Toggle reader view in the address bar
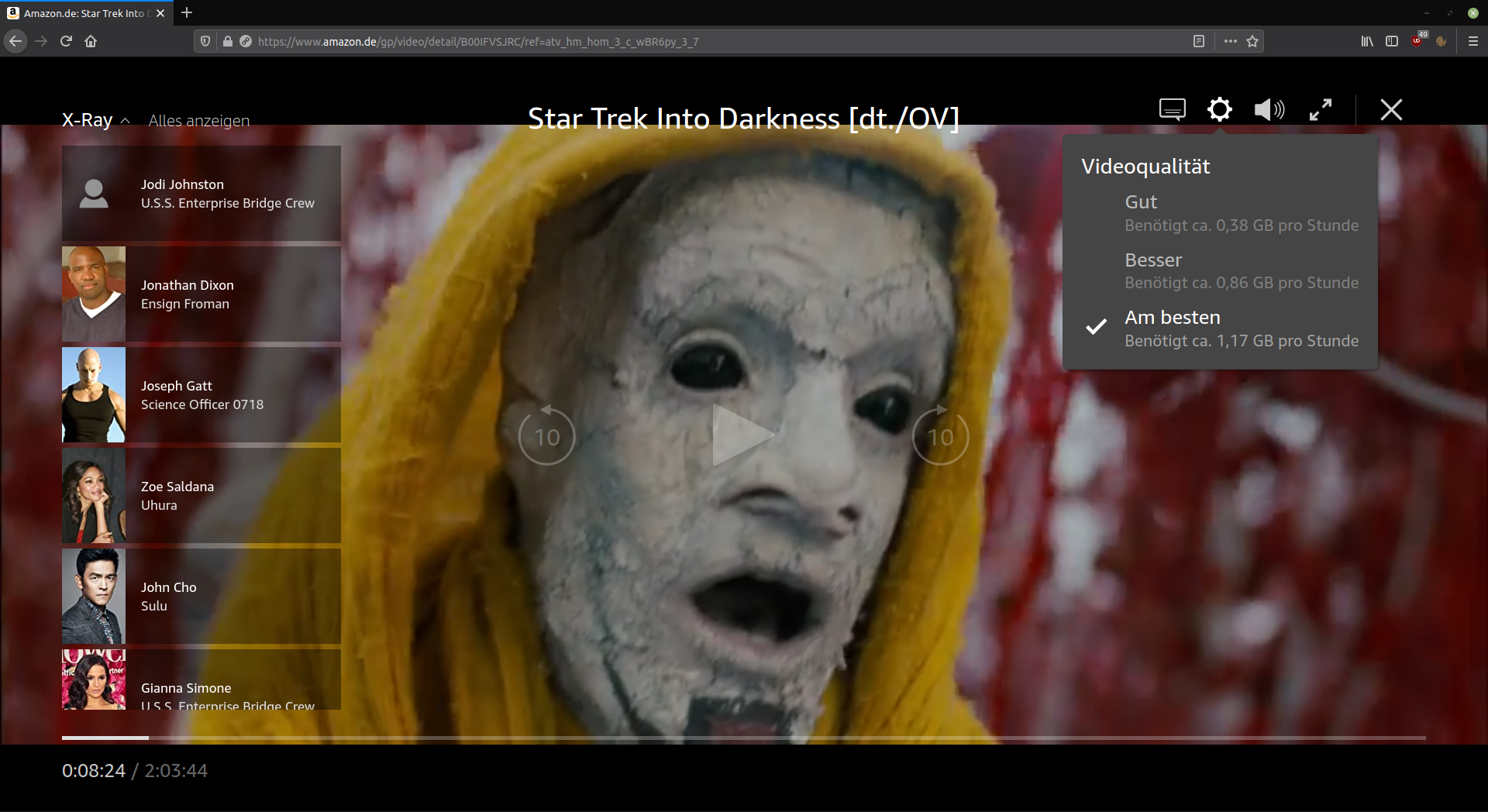The height and width of the screenshot is (812, 1488). 1198,41
